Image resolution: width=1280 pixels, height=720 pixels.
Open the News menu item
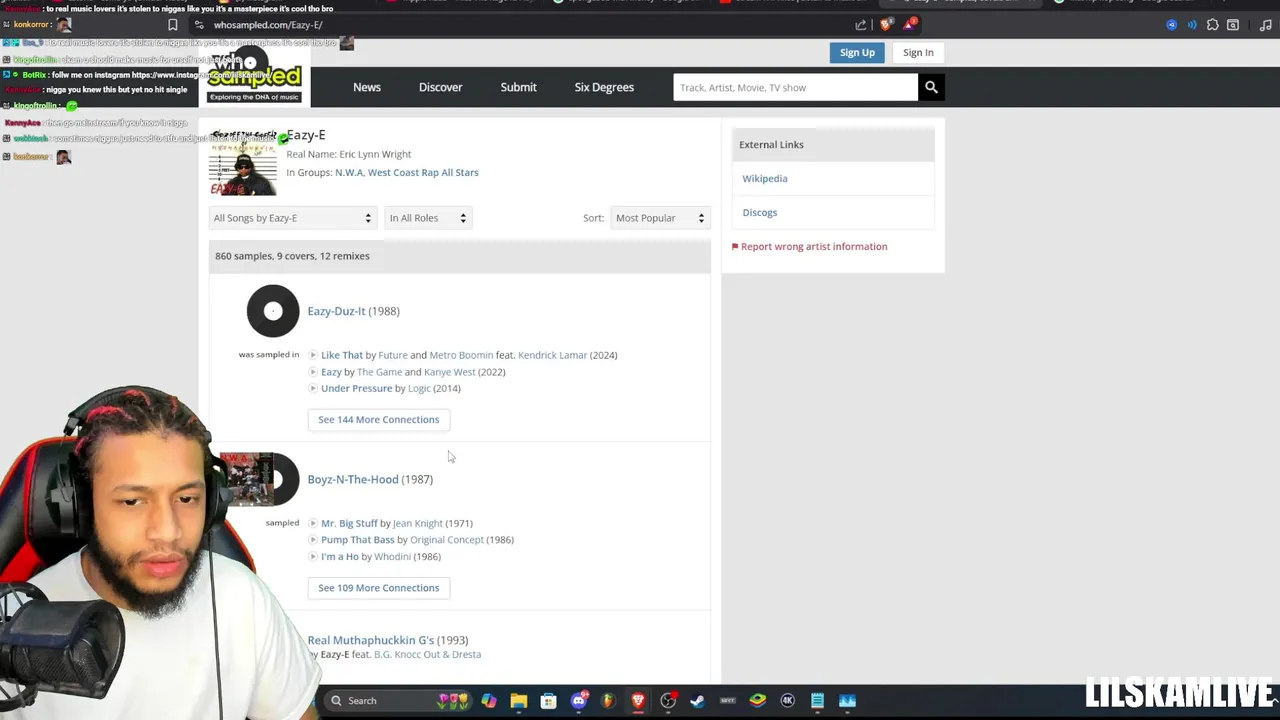(x=367, y=87)
